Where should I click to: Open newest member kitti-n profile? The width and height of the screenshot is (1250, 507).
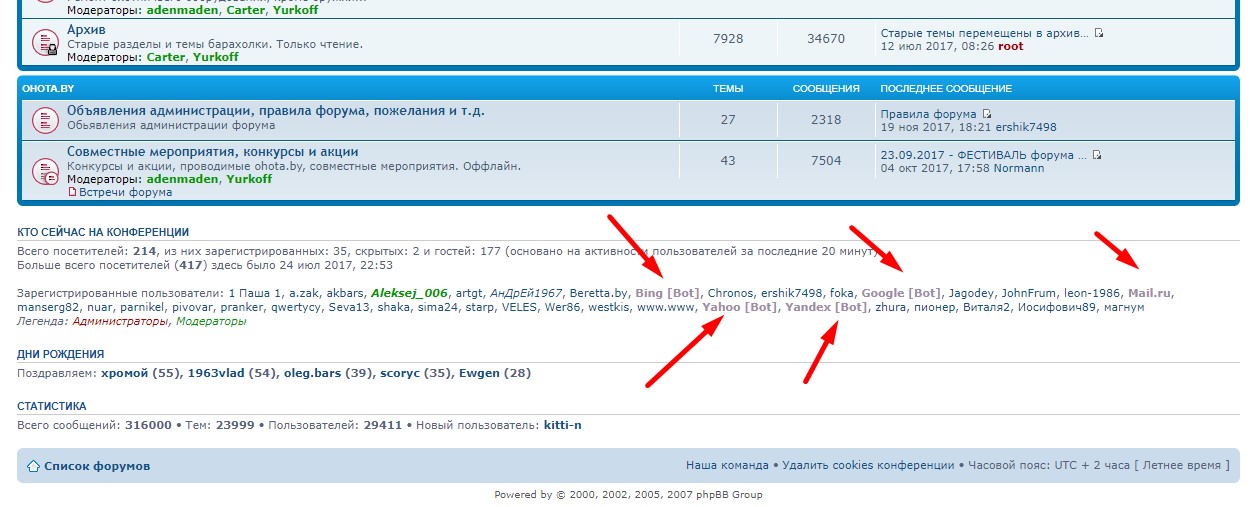[x=562, y=425]
